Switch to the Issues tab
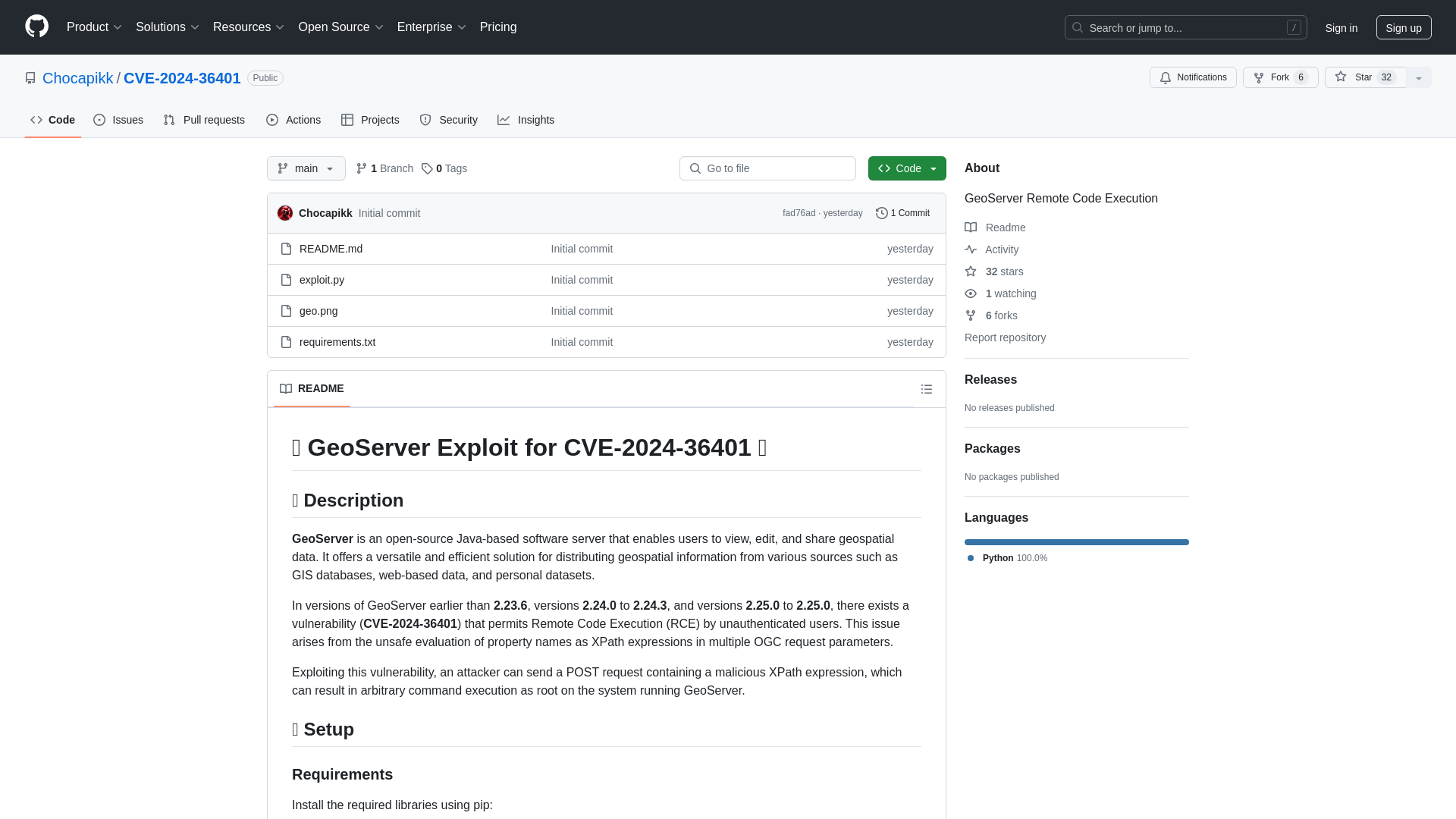The width and height of the screenshot is (1456, 819). (118, 120)
